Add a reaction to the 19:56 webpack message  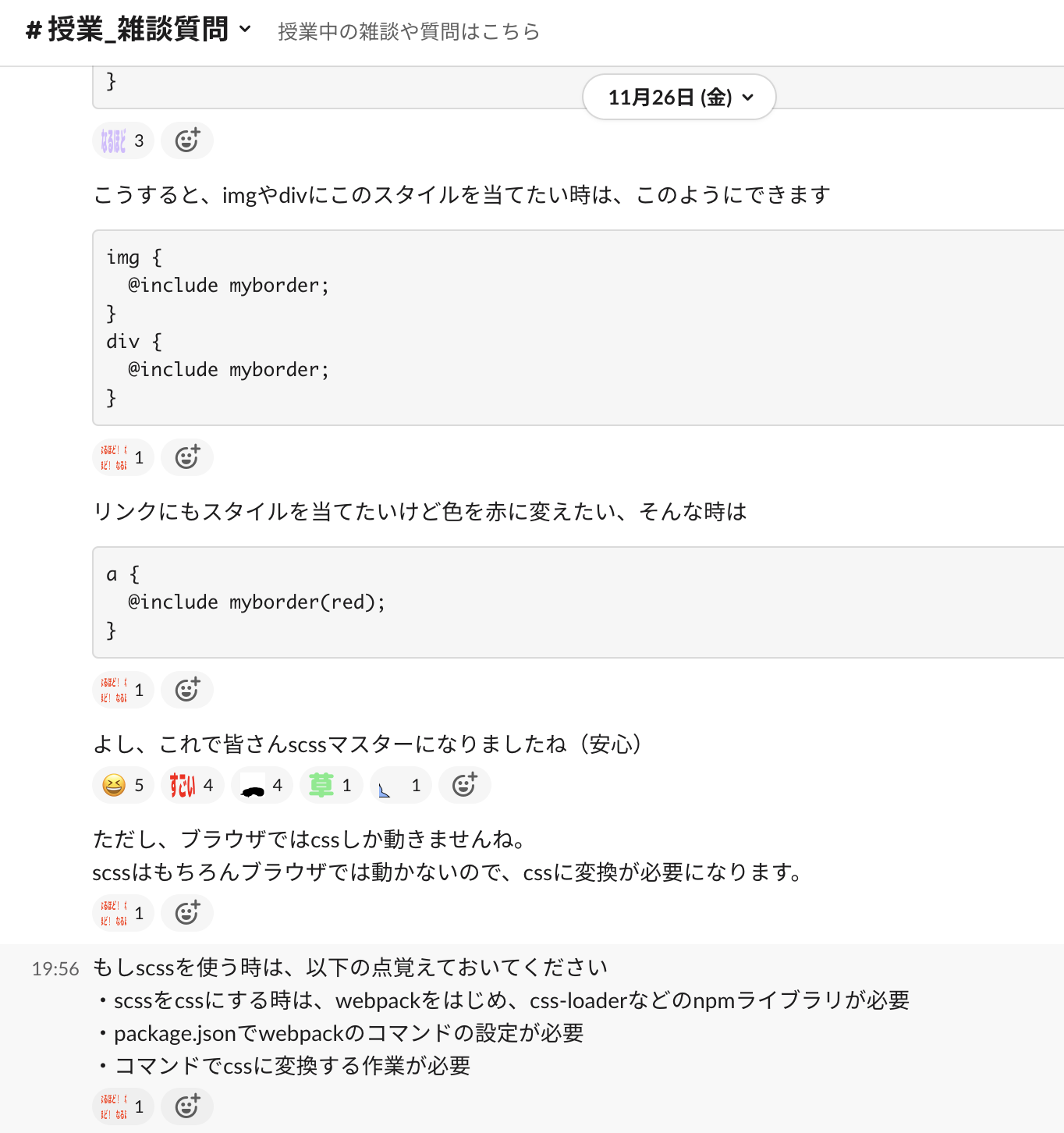point(187,1106)
